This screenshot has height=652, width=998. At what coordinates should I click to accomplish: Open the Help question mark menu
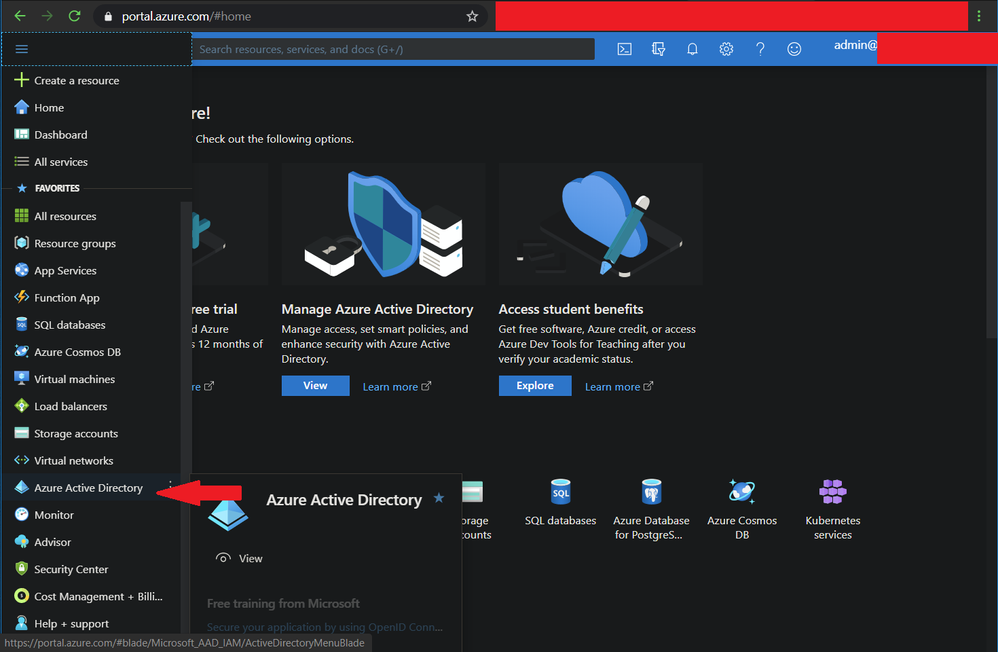[x=760, y=49]
